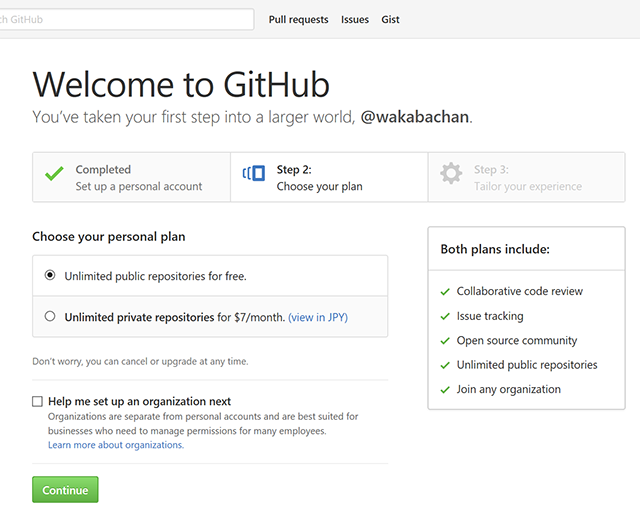Screen dimensions: 640x506
Task: Click the Completed personal account step tab
Action: (131, 177)
